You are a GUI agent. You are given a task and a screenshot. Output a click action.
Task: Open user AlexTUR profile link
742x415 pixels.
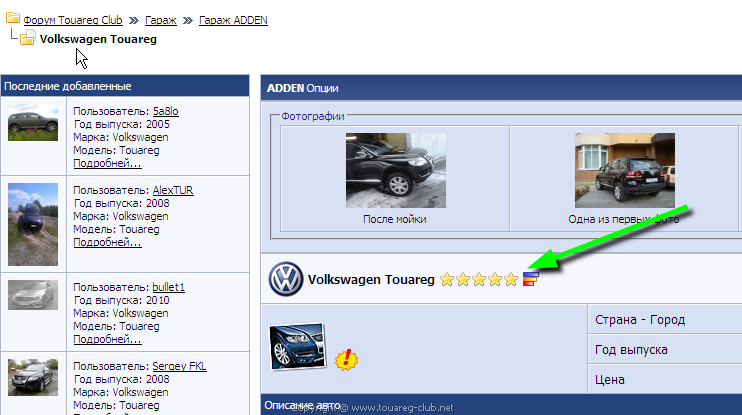coord(173,190)
